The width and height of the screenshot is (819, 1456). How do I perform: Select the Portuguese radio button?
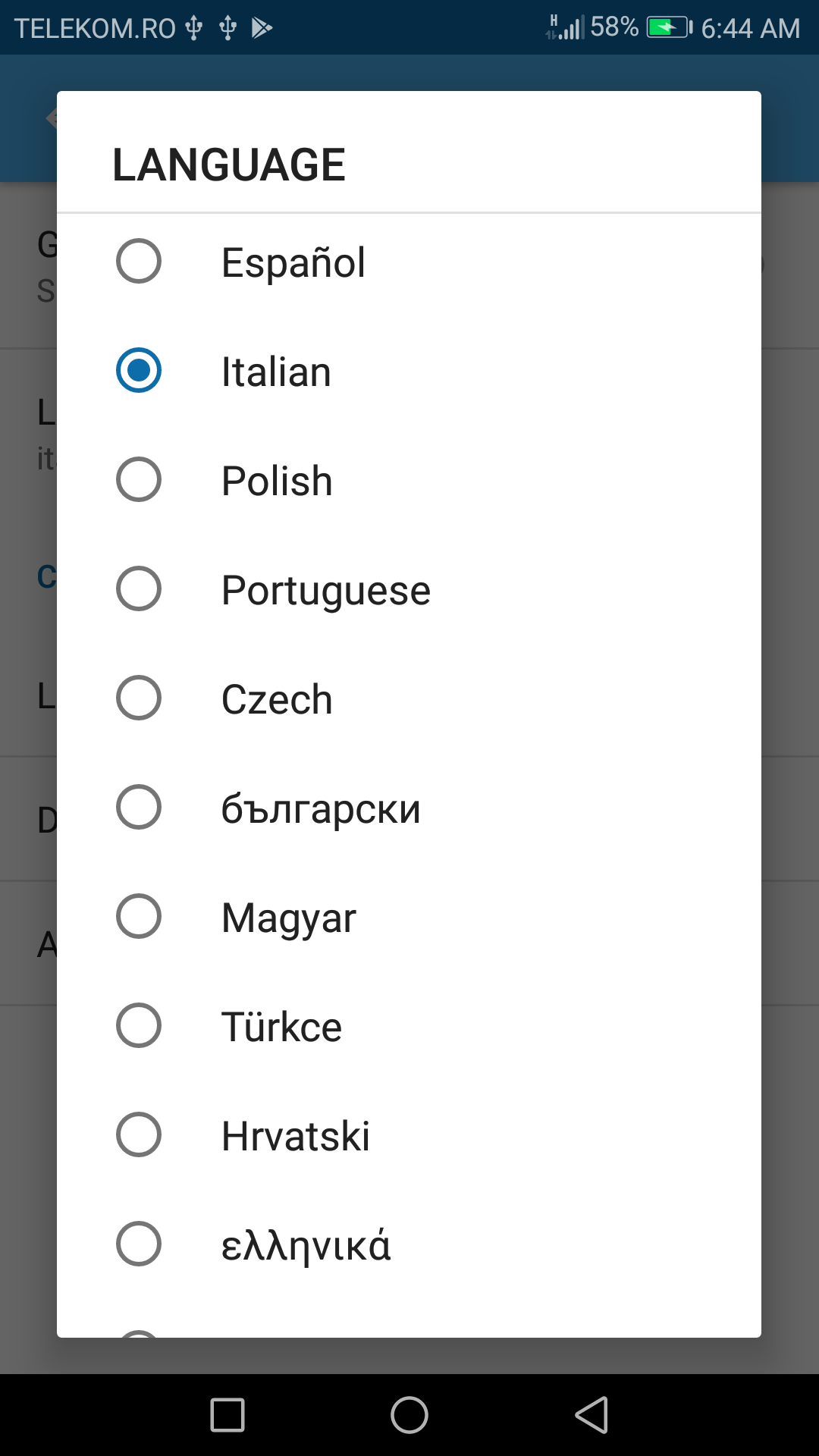pos(139,588)
